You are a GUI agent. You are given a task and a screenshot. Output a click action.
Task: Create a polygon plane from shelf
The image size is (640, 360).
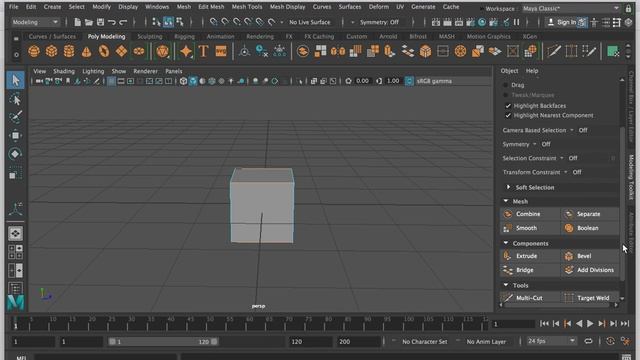[x=122, y=51]
